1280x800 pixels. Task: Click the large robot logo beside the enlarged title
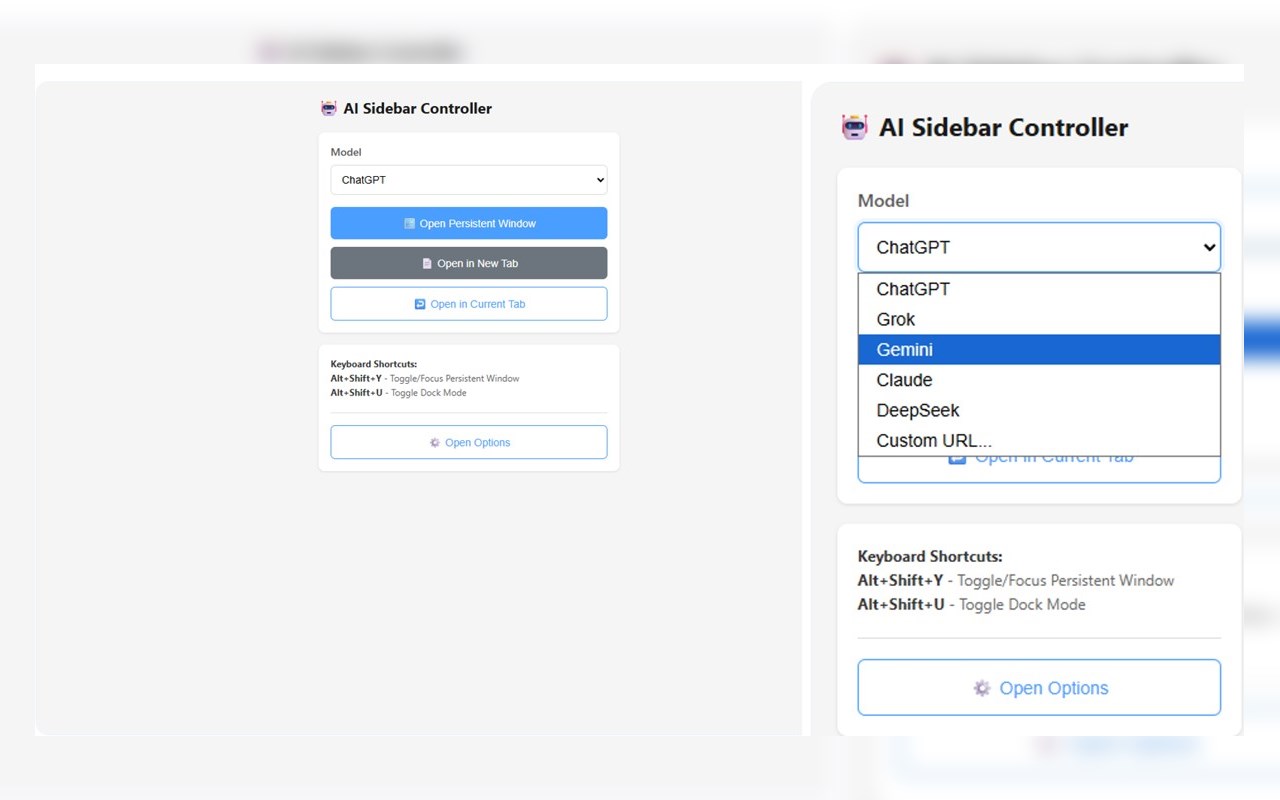click(855, 127)
